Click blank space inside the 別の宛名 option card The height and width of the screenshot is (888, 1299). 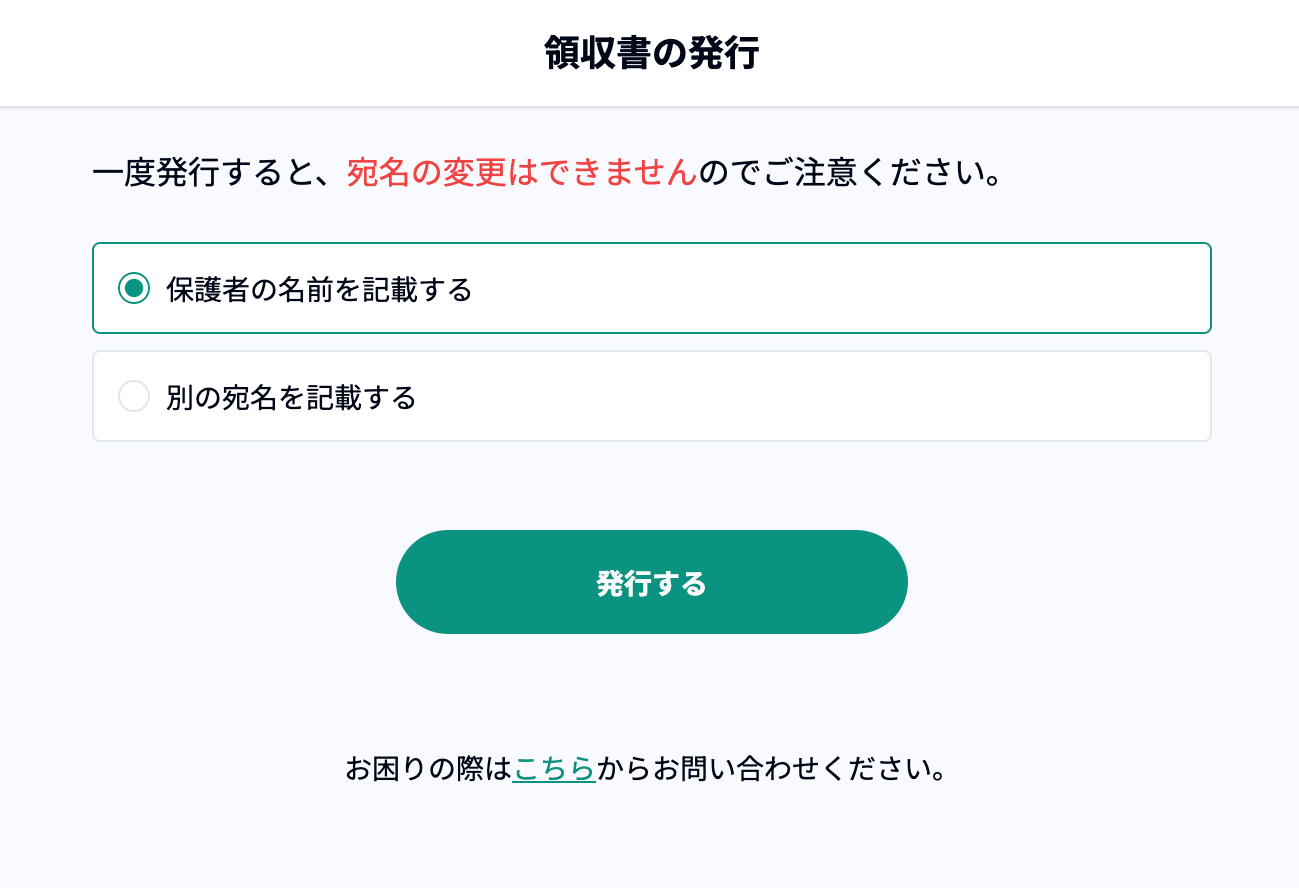pos(850,397)
